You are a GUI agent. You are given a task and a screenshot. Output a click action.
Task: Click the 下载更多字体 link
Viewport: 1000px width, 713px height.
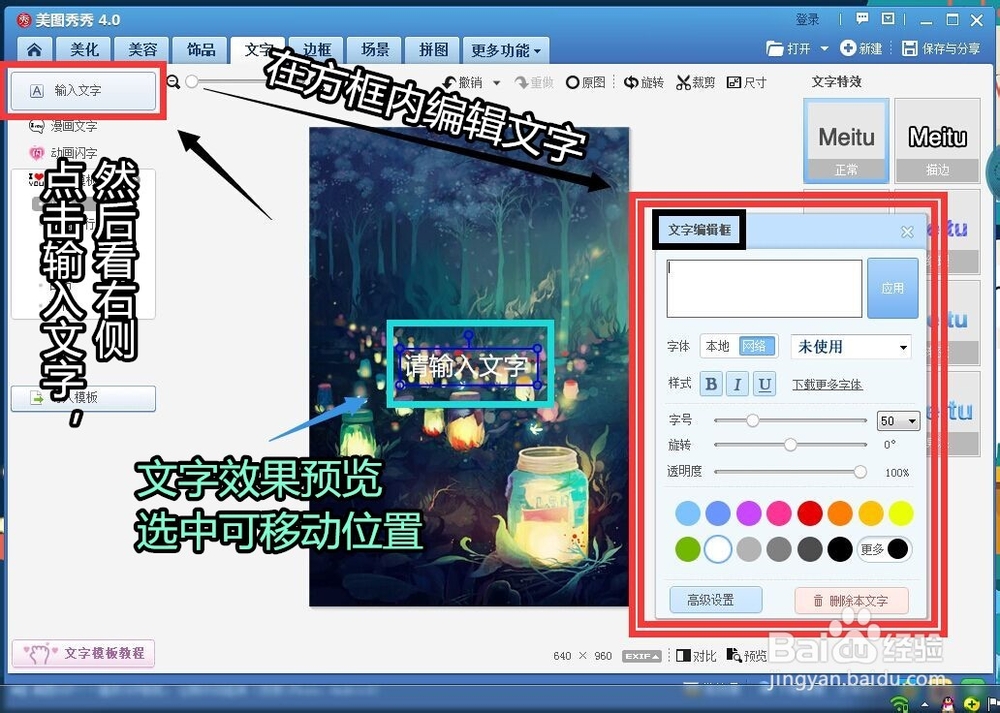(827, 385)
